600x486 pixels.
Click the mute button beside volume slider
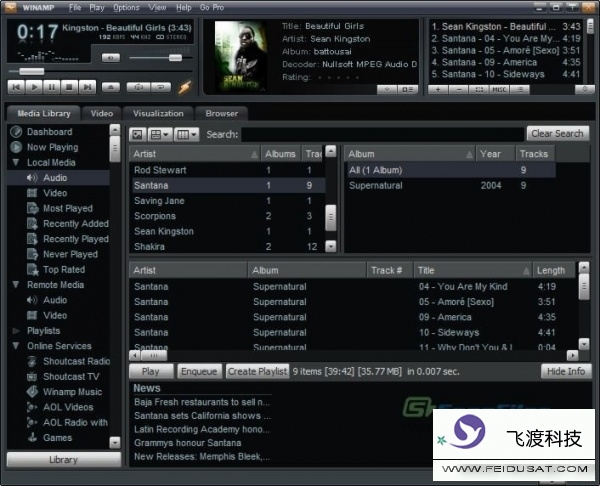click(111, 58)
